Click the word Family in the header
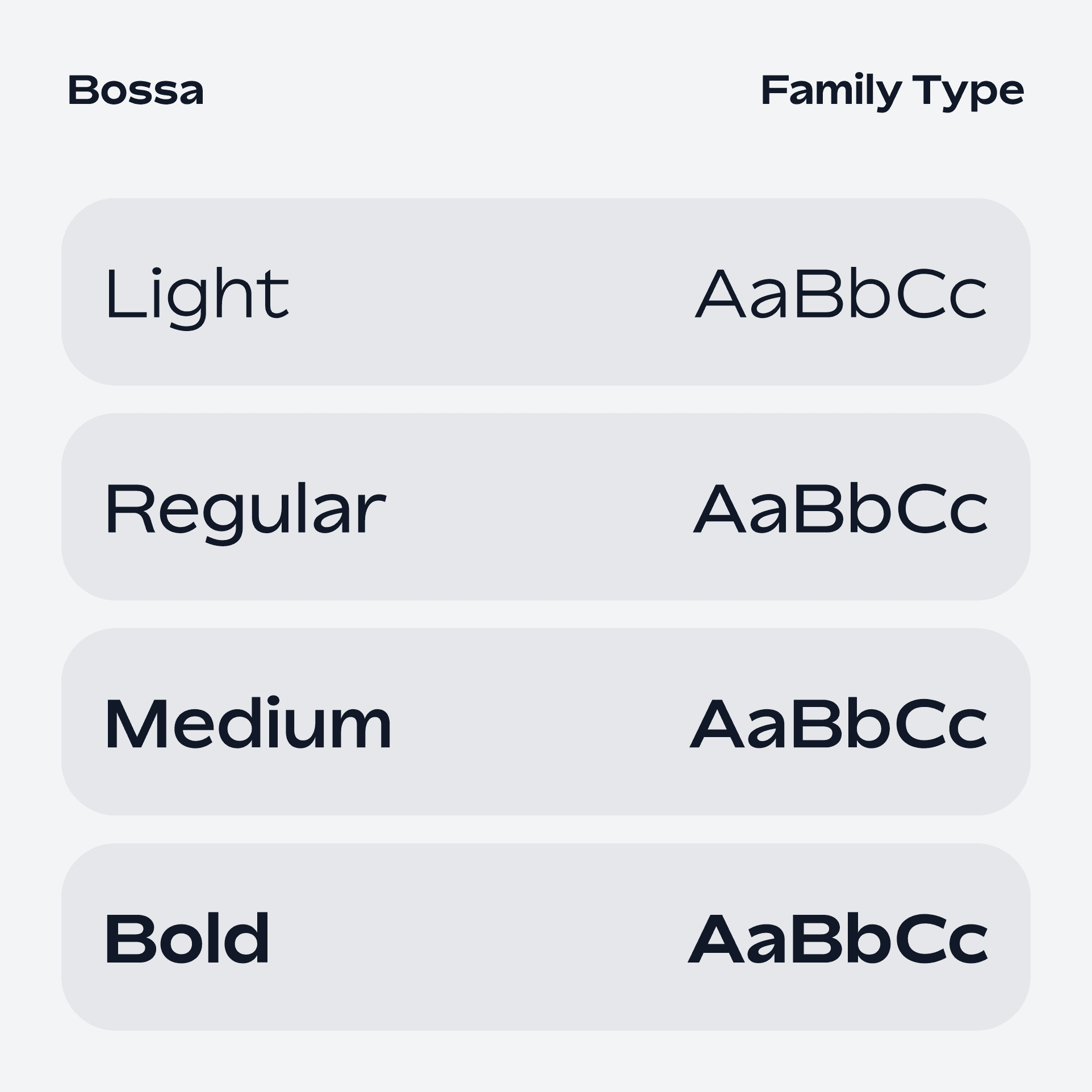Image resolution: width=1092 pixels, height=1092 pixels. pos(831,92)
